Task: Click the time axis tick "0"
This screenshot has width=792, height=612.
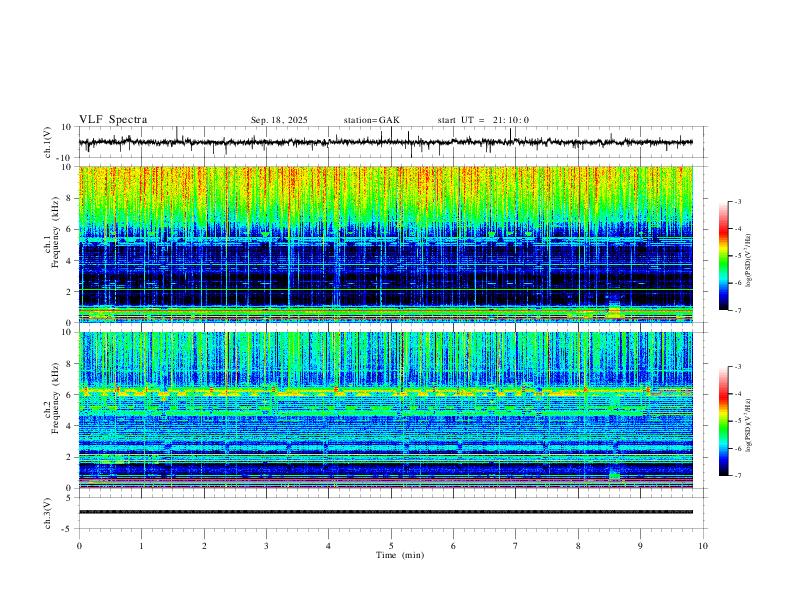Action: pyautogui.click(x=79, y=546)
